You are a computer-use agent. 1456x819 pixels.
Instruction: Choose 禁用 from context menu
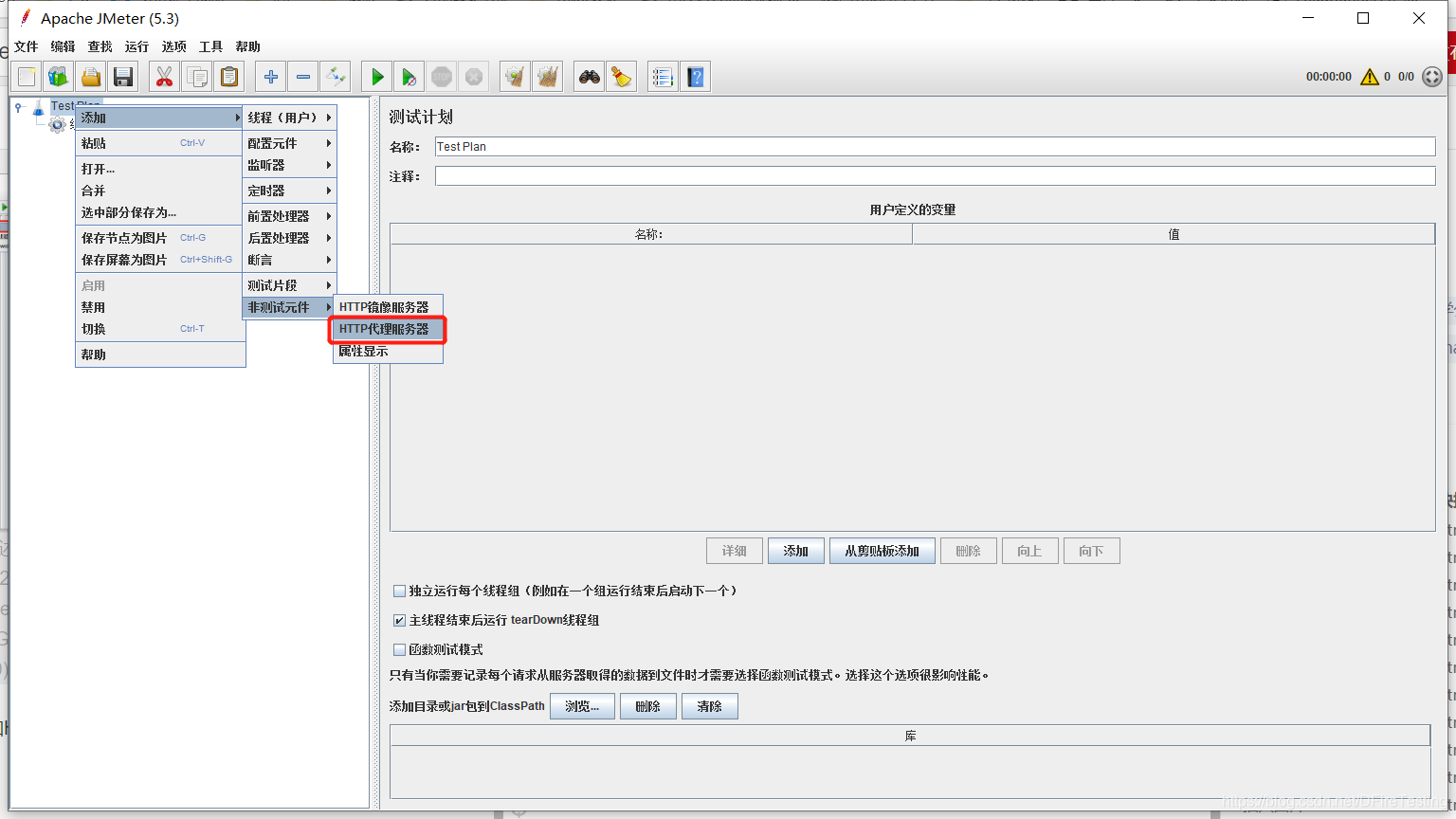[x=159, y=307]
